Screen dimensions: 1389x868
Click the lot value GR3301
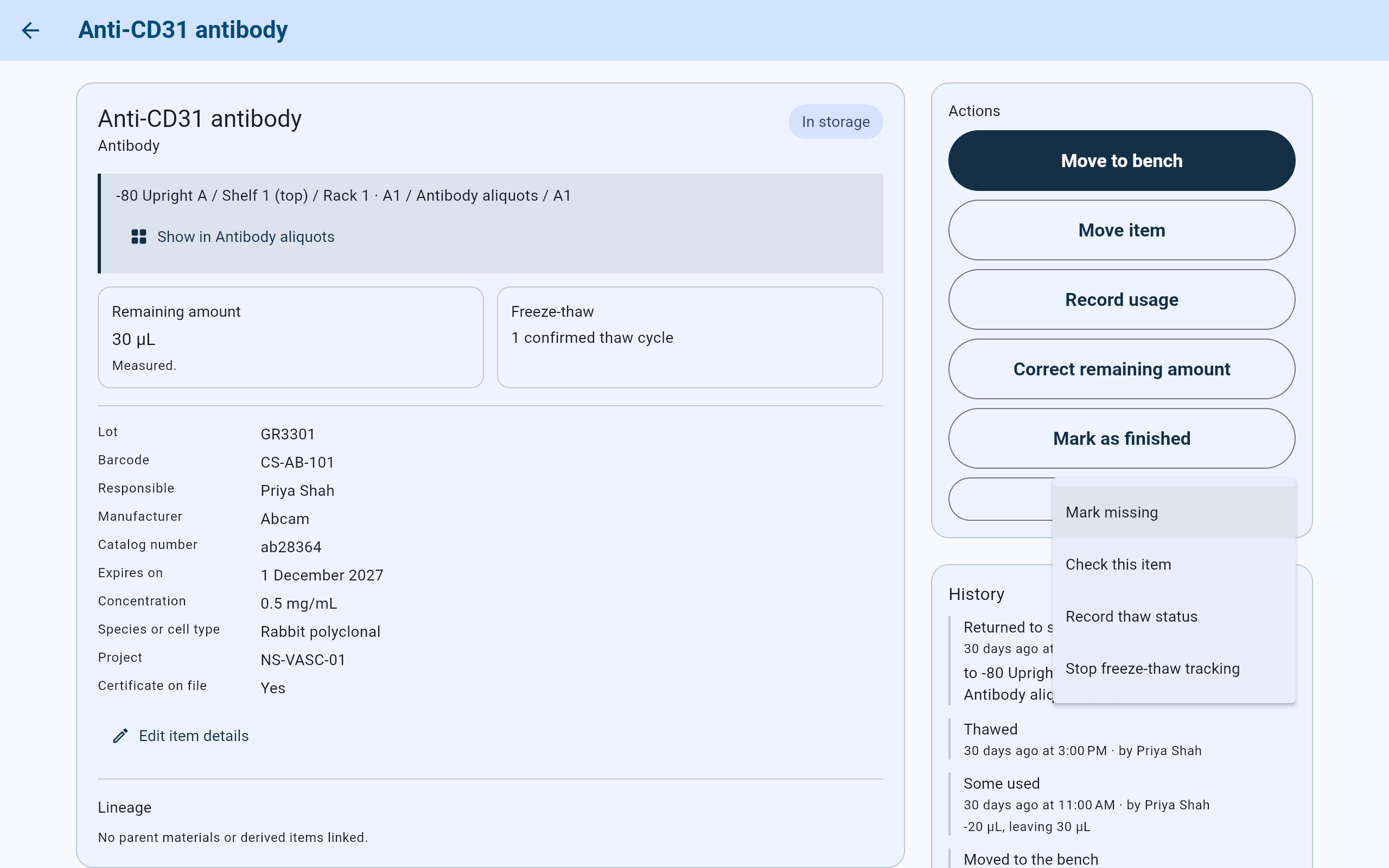pyautogui.click(x=288, y=435)
